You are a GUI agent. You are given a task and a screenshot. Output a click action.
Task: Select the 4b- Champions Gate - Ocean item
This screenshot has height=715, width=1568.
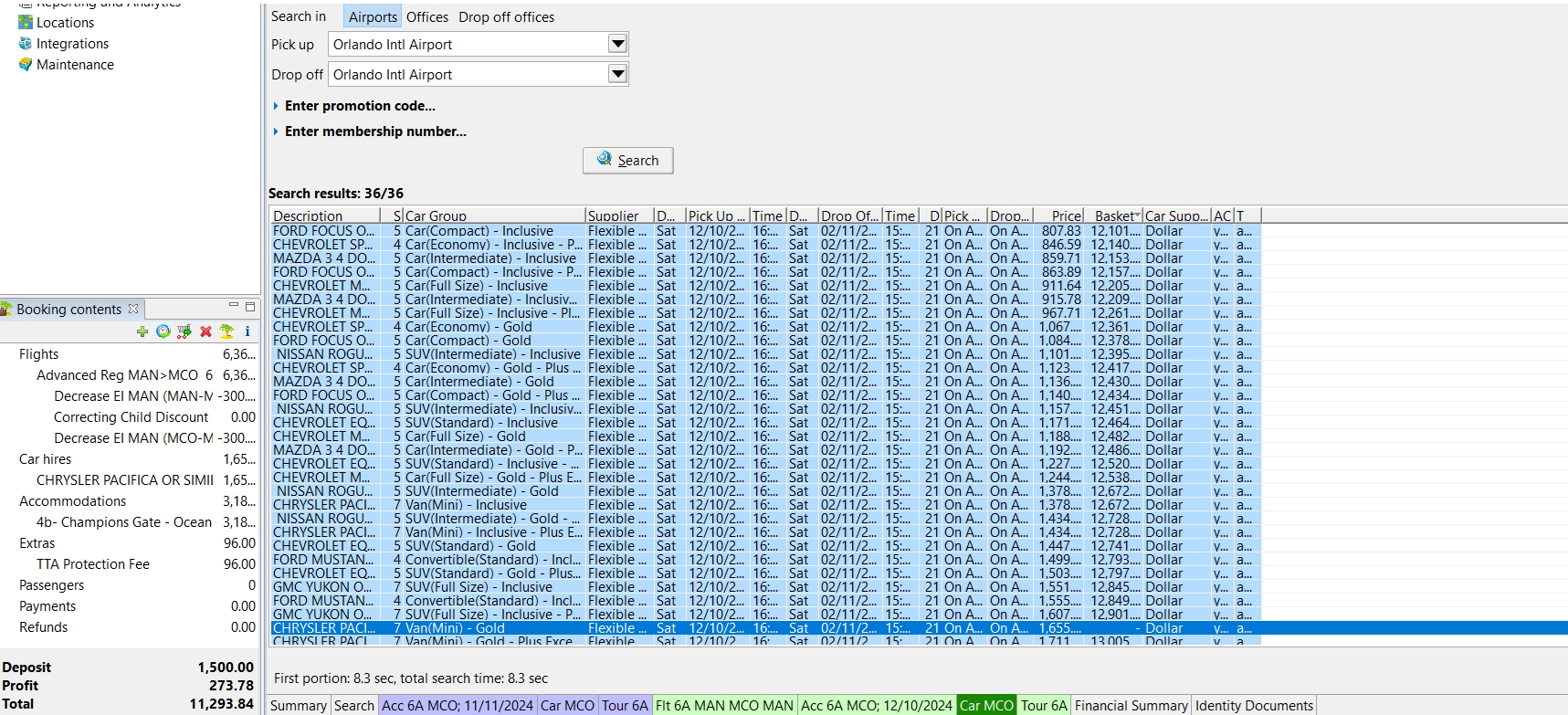[x=128, y=522]
